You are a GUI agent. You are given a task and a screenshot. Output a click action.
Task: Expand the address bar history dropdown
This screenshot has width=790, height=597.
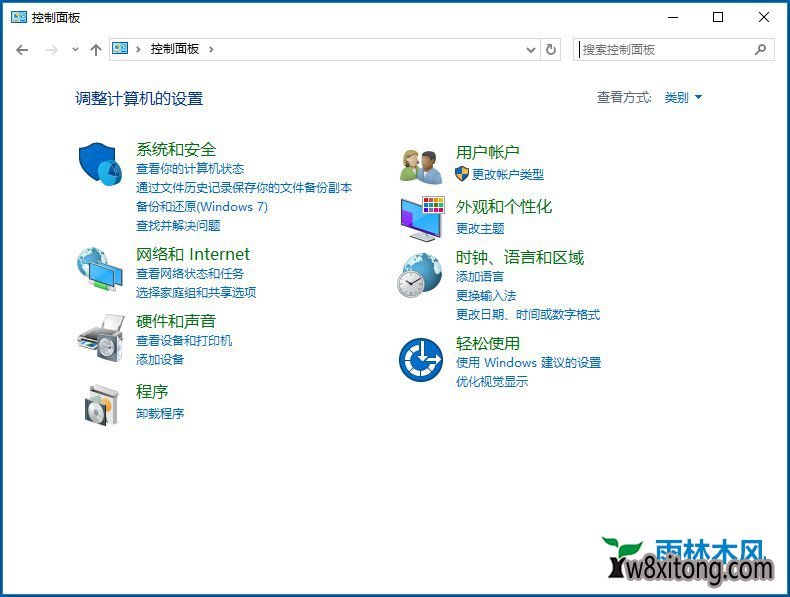click(x=531, y=49)
